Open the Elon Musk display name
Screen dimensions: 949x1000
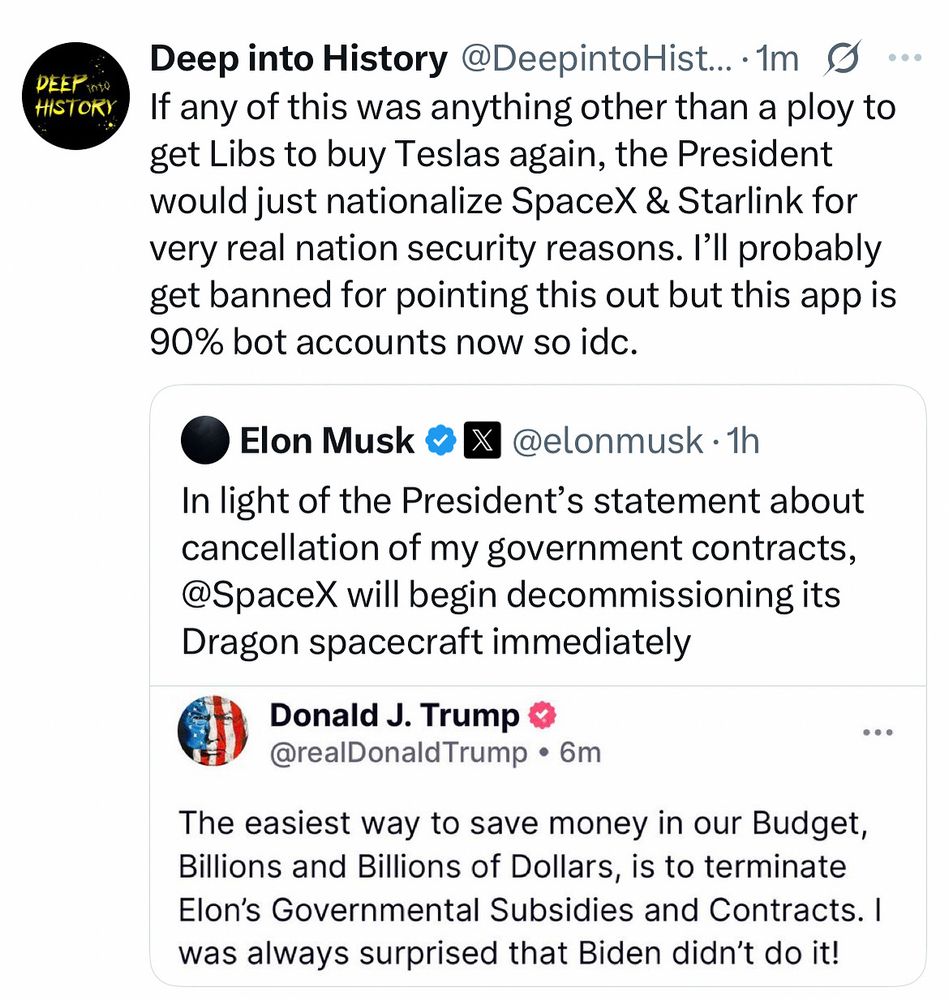click(327, 440)
